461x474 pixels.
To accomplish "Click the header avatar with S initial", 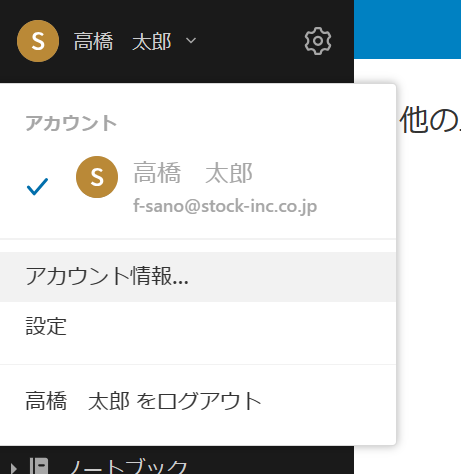I will (38, 41).
